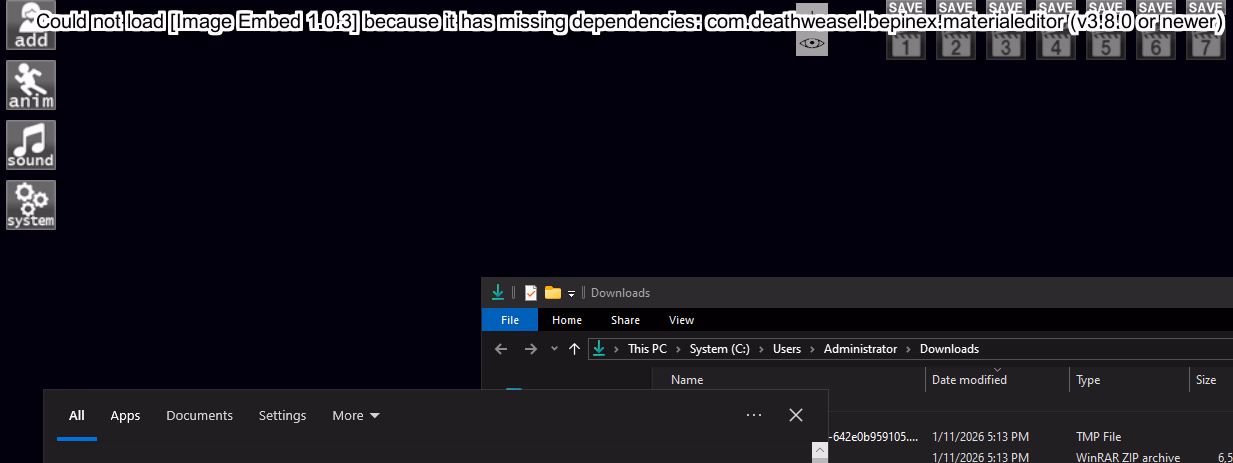Image resolution: width=1233 pixels, height=463 pixels.
Task: Select the Documents search filter tab
Action: click(199, 416)
